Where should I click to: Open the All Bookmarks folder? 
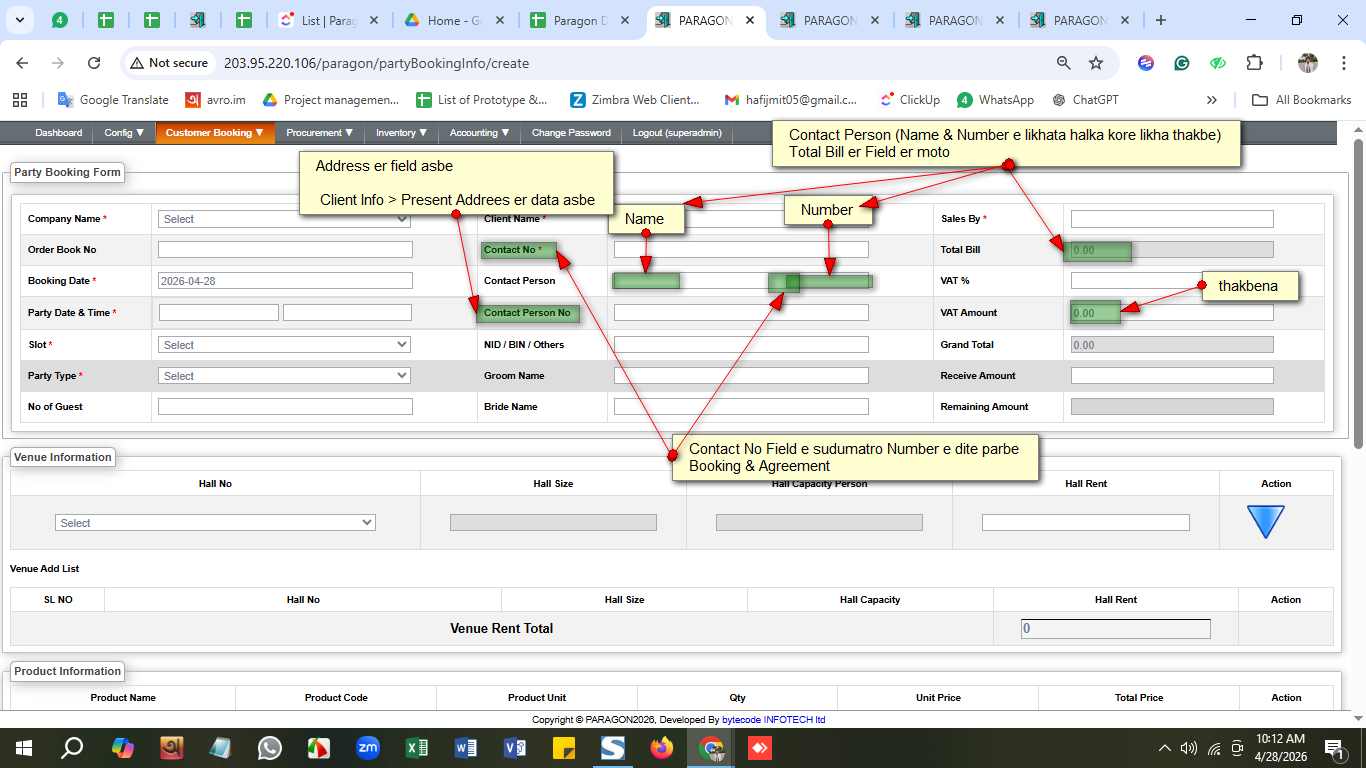(1301, 100)
